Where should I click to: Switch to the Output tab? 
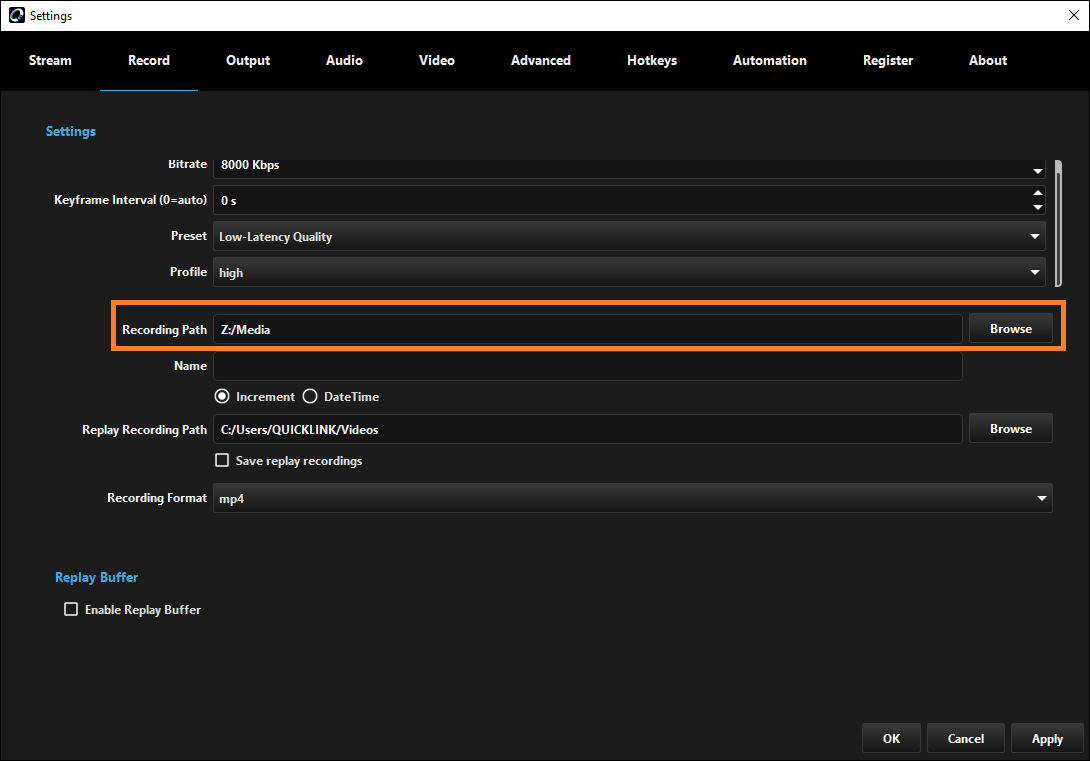(248, 60)
